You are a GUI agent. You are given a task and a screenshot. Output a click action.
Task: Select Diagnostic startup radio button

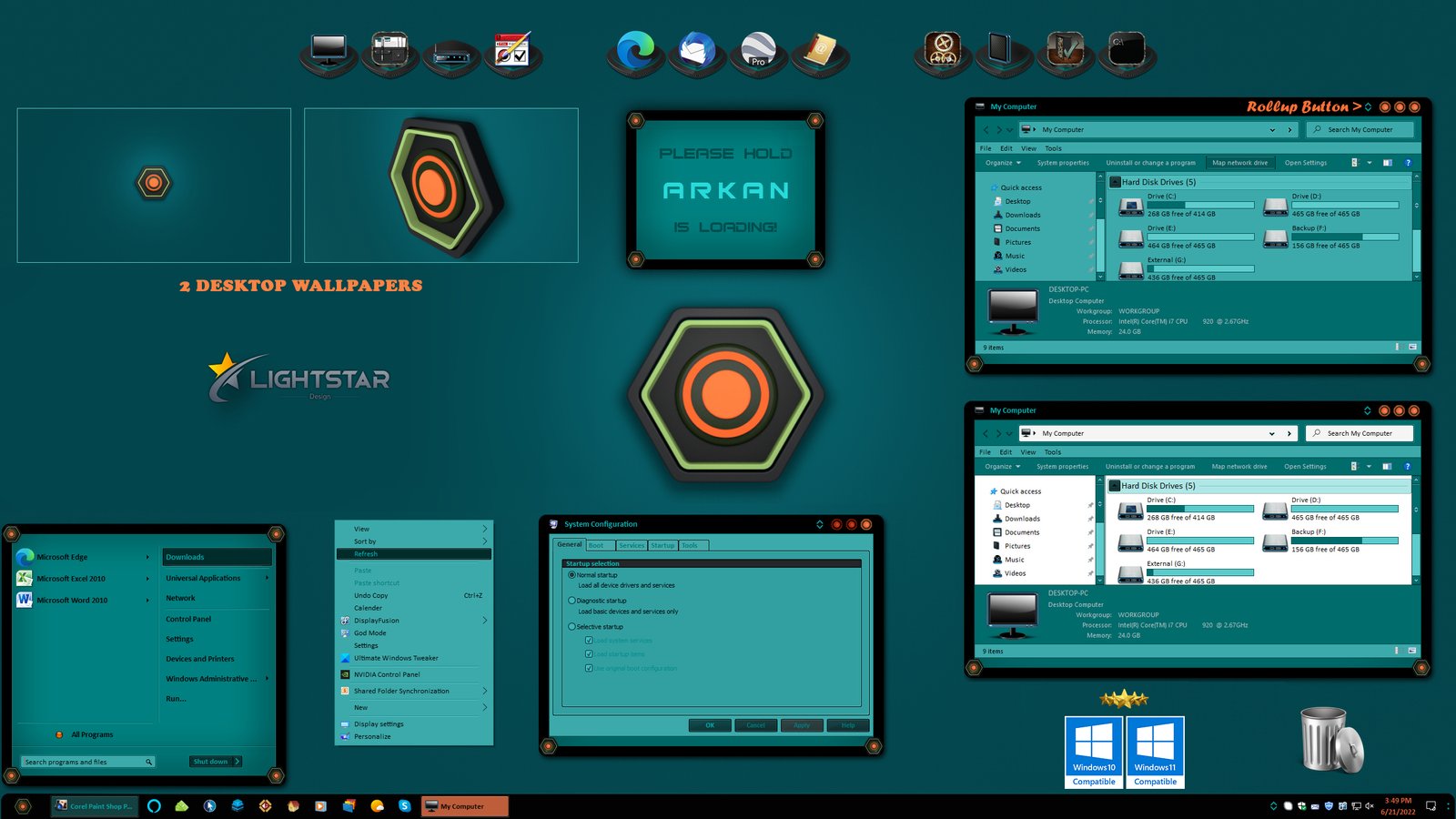click(571, 601)
